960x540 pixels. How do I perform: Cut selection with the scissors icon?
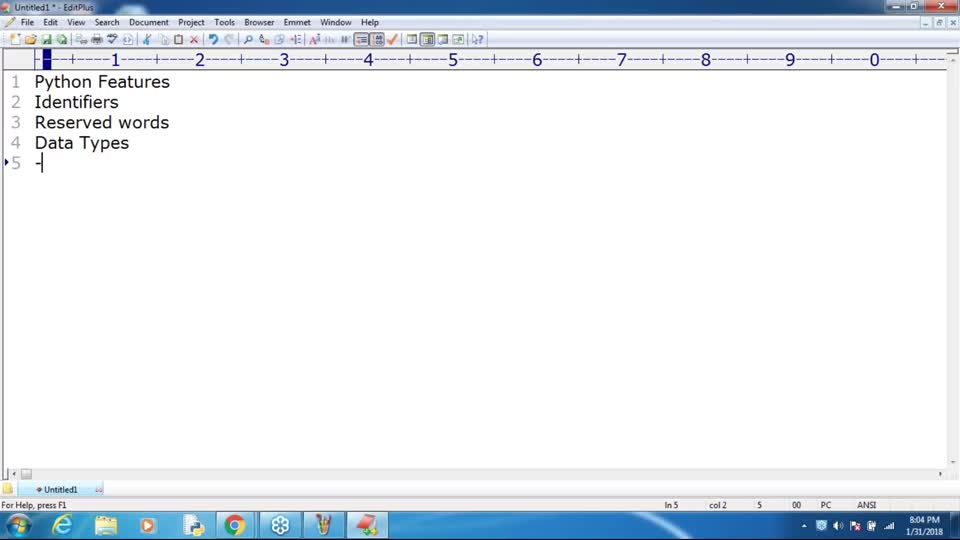click(147, 40)
